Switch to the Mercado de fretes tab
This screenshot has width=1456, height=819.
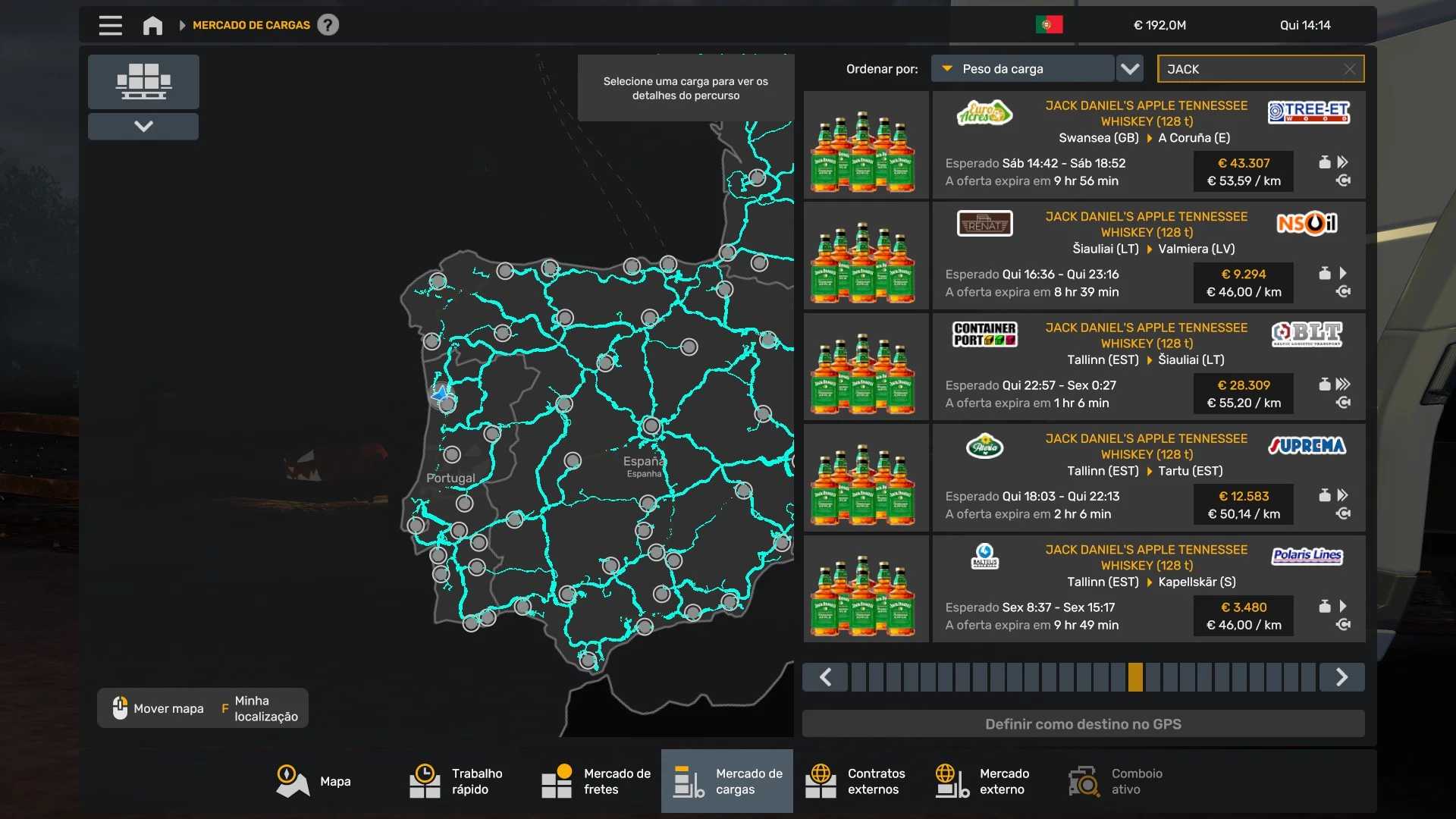point(596,781)
